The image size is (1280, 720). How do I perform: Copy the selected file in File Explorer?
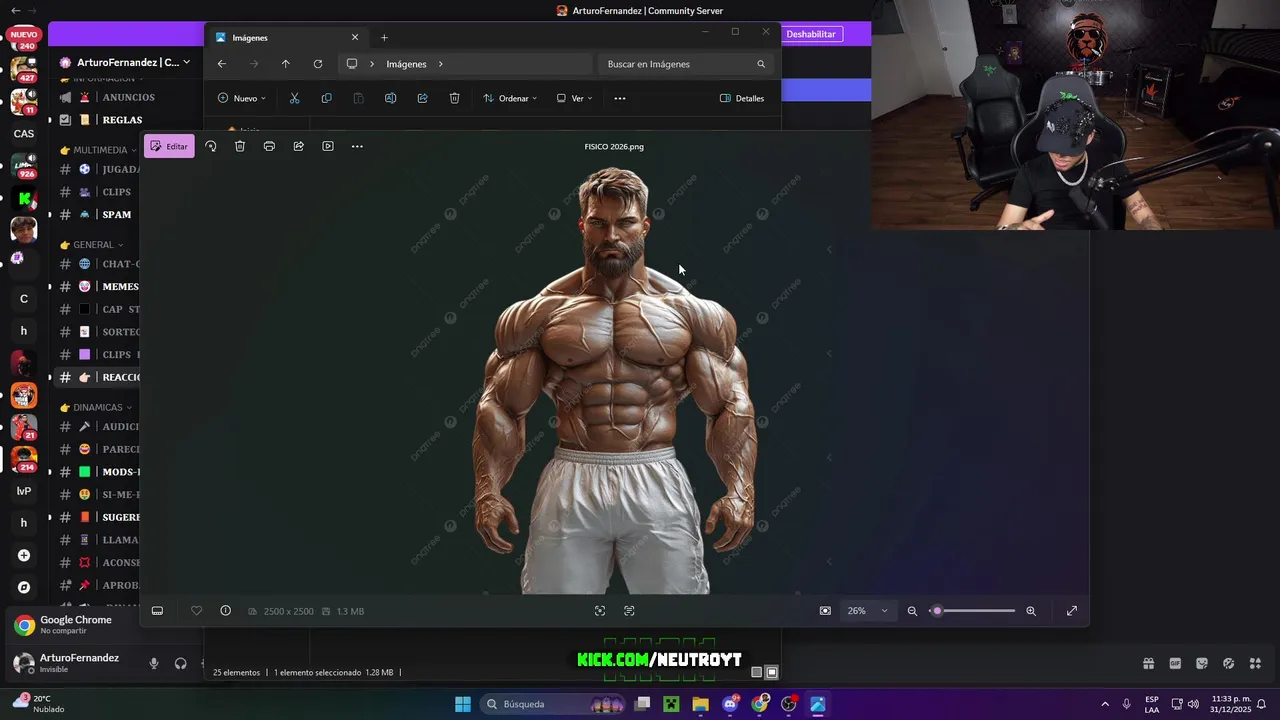(326, 98)
